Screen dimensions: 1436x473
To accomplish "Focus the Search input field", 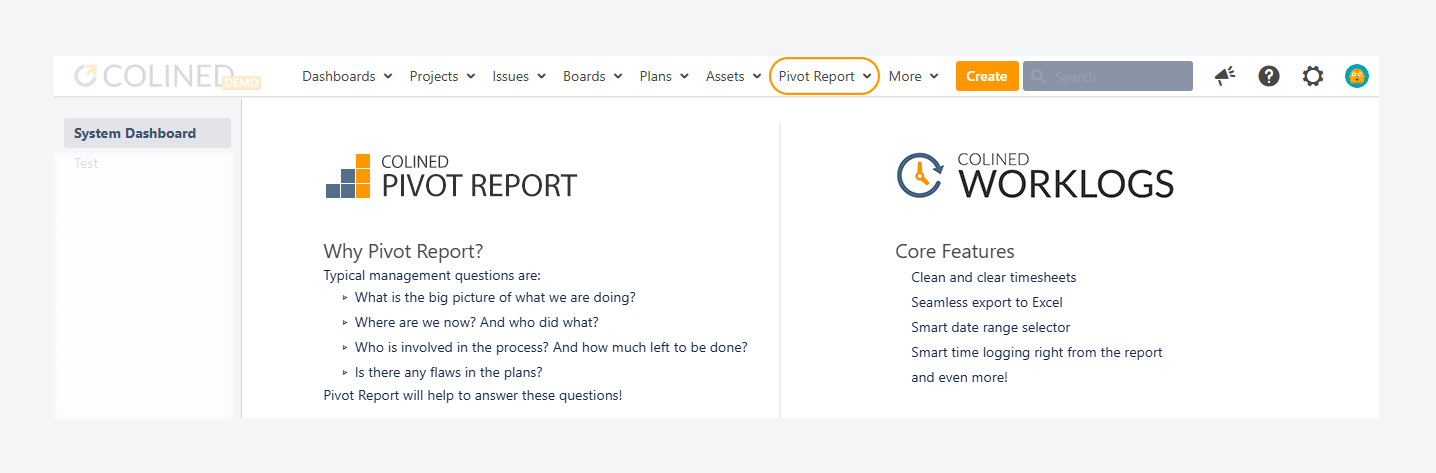I will [1108, 76].
